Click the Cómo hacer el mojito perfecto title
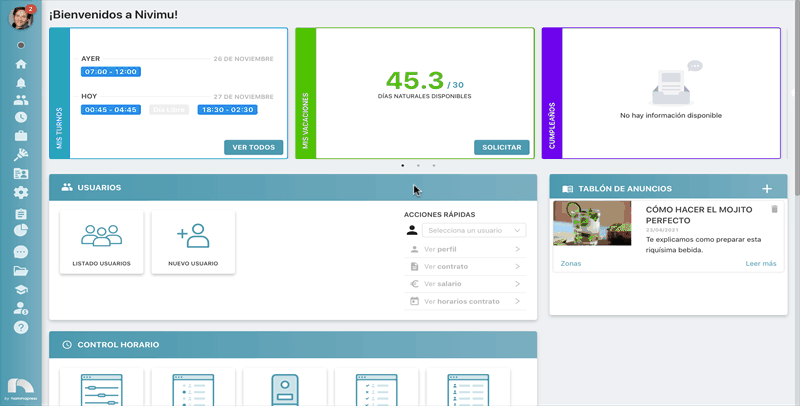The height and width of the screenshot is (406, 800). pos(699,215)
